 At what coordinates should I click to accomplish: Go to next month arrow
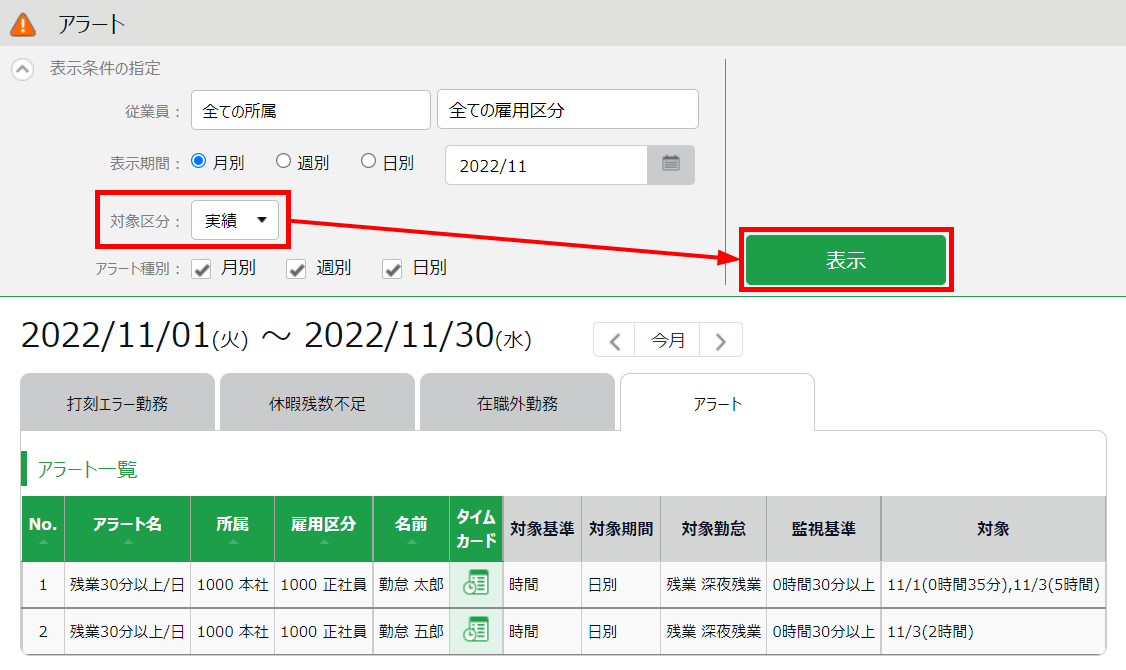point(720,341)
